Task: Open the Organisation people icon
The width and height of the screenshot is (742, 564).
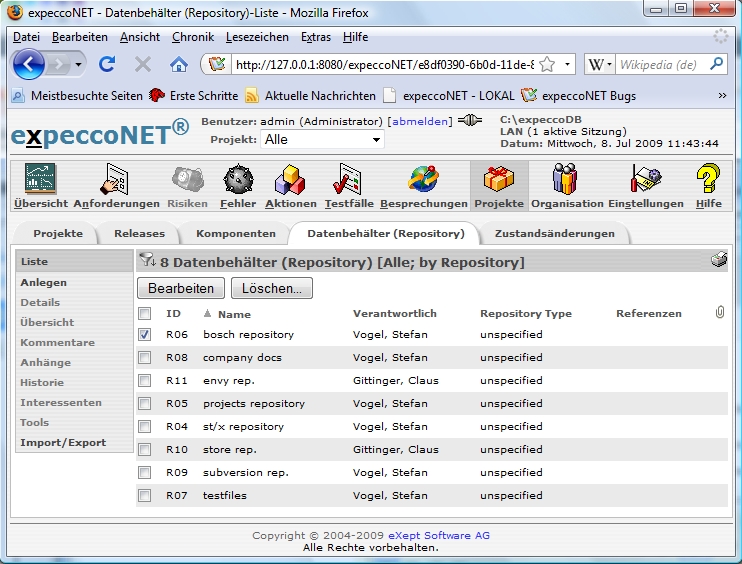Action: pyautogui.click(x=566, y=180)
